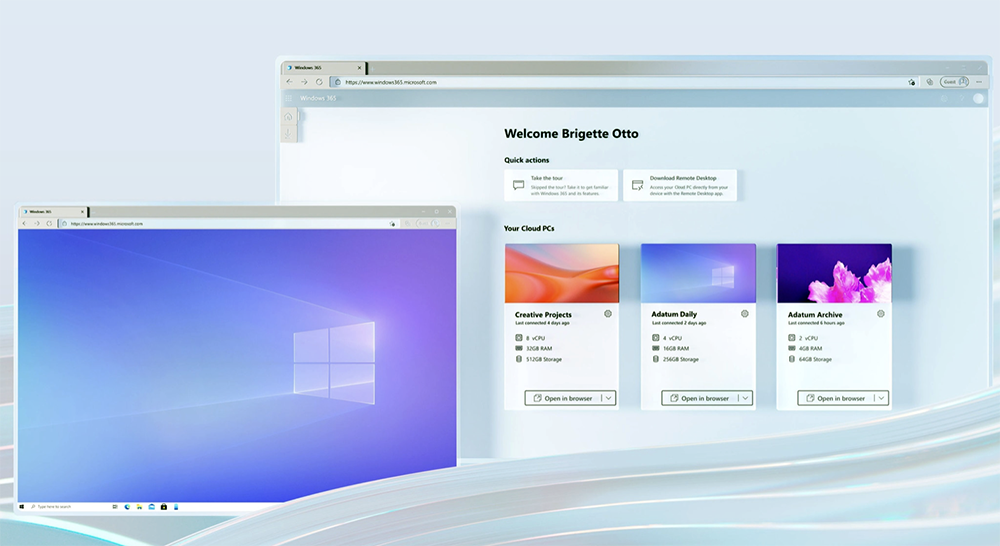
Task: Go forward in the large browser window
Action: pyautogui.click(x=304, y=82)
